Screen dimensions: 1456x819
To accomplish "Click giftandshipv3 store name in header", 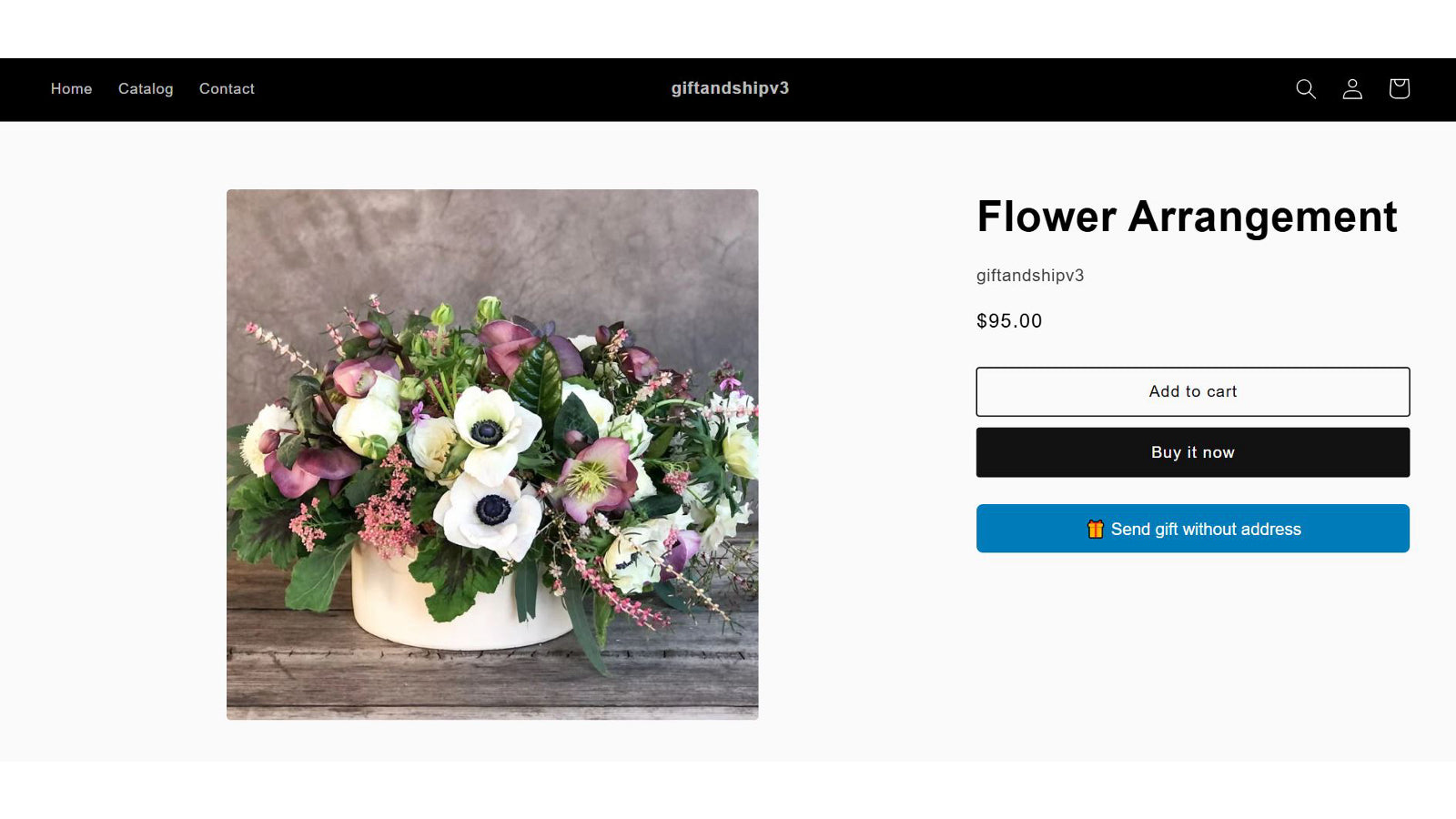I will pyautogui.click(x=730, y=88).
